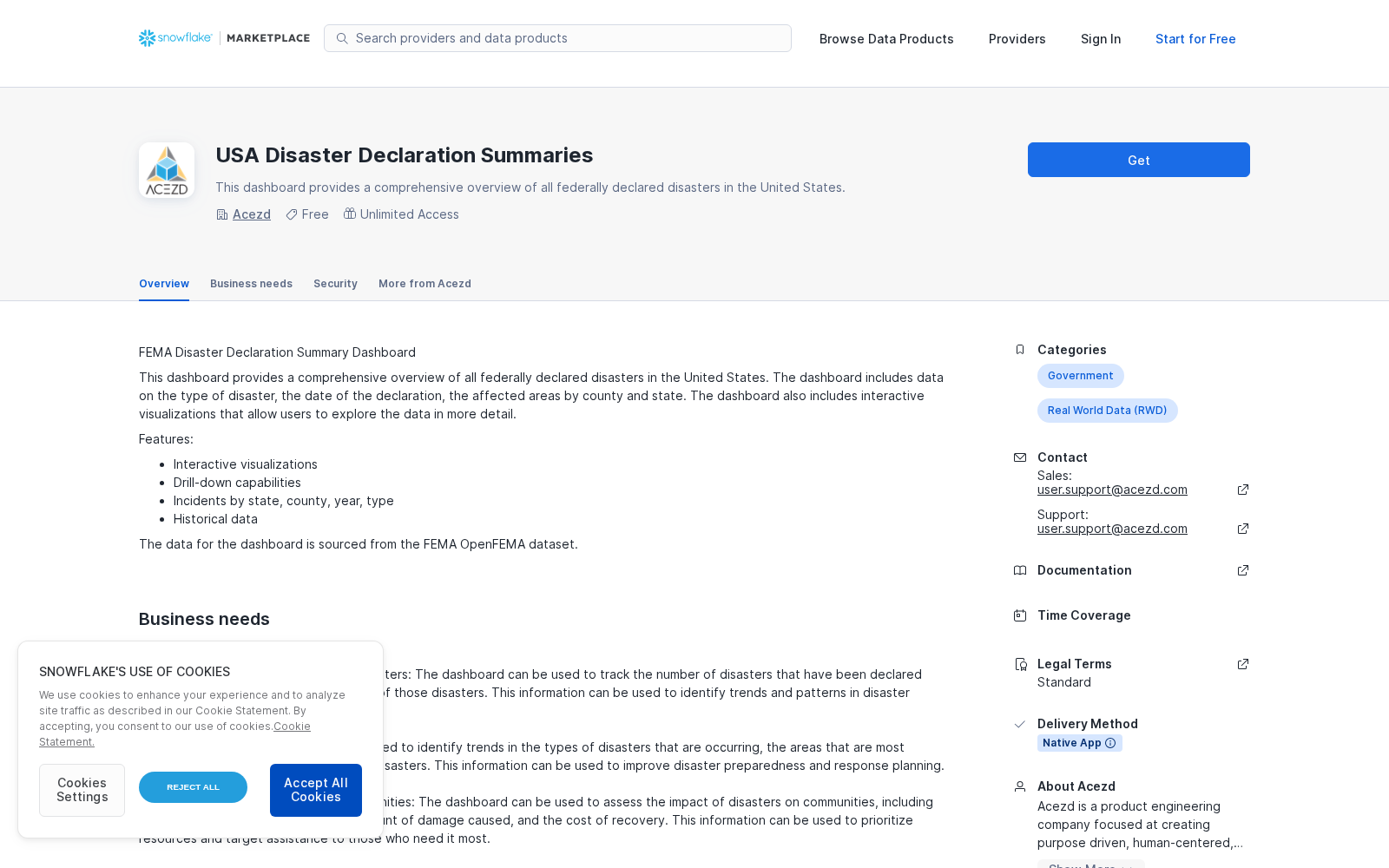Click the Free price tag icon

point(292,214)
